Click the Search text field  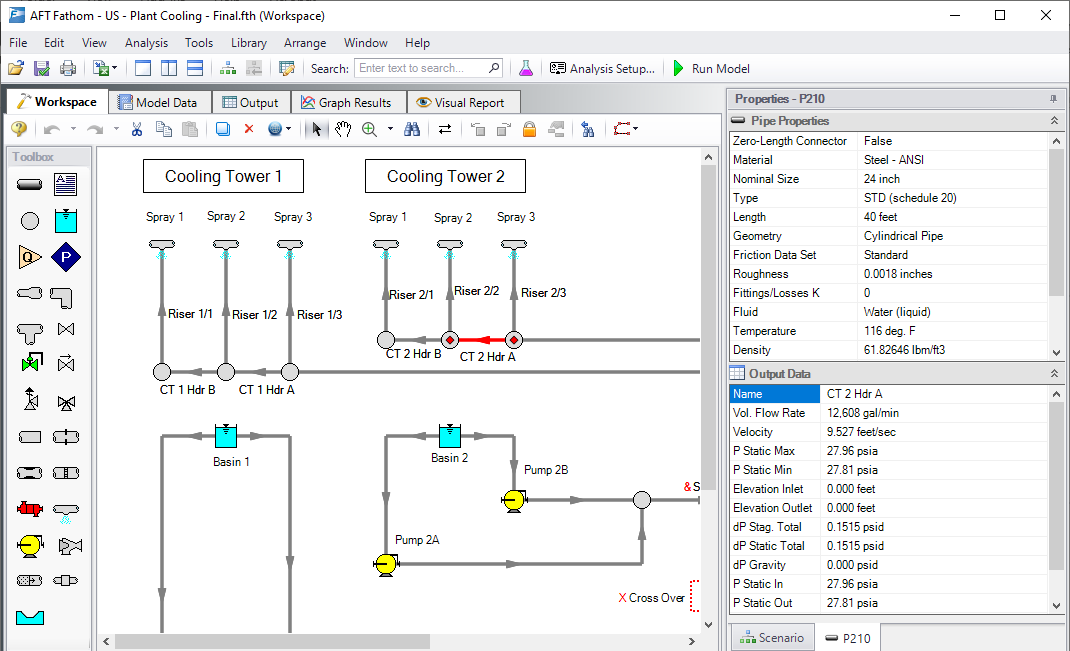coord(422,69)
